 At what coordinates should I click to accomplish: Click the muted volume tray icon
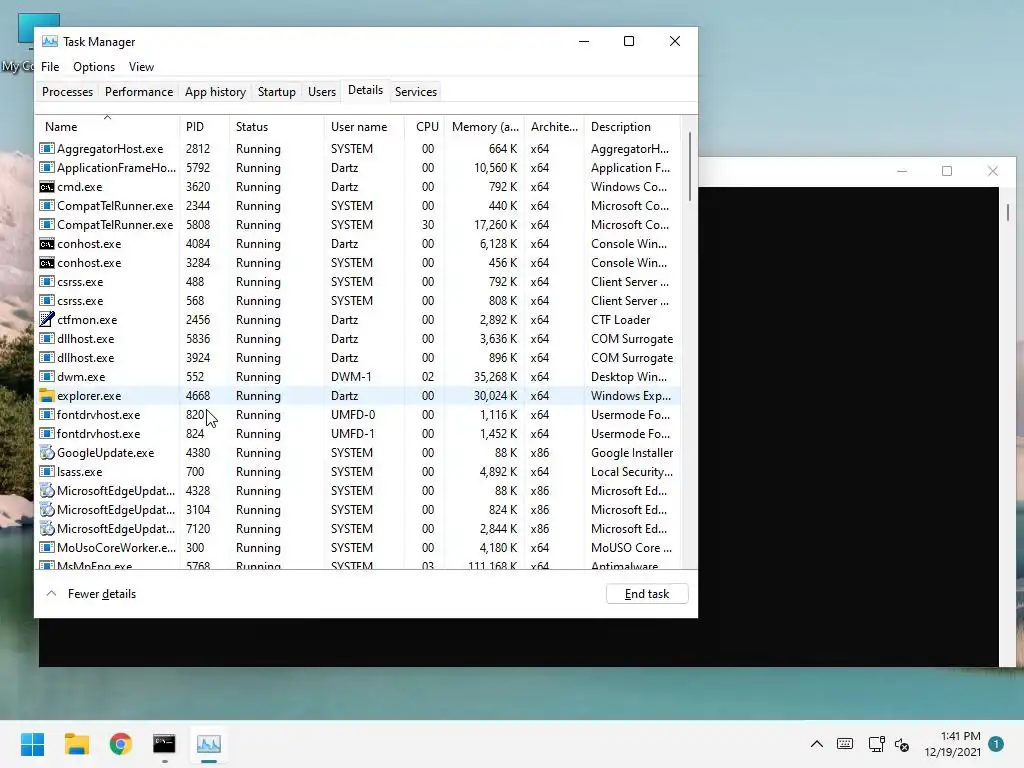point(902,744)
